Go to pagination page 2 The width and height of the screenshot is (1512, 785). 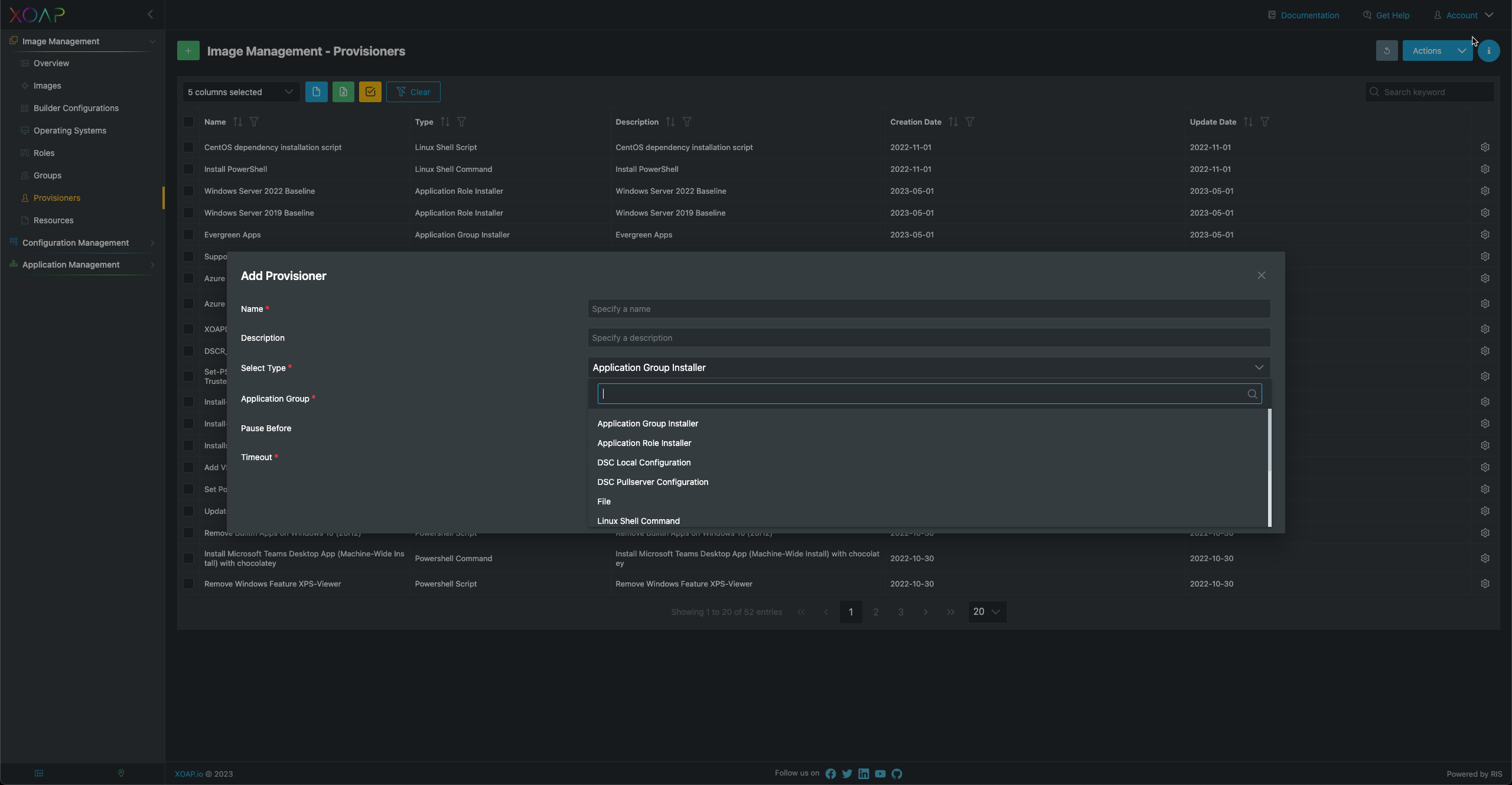click(x=876, y=612)
